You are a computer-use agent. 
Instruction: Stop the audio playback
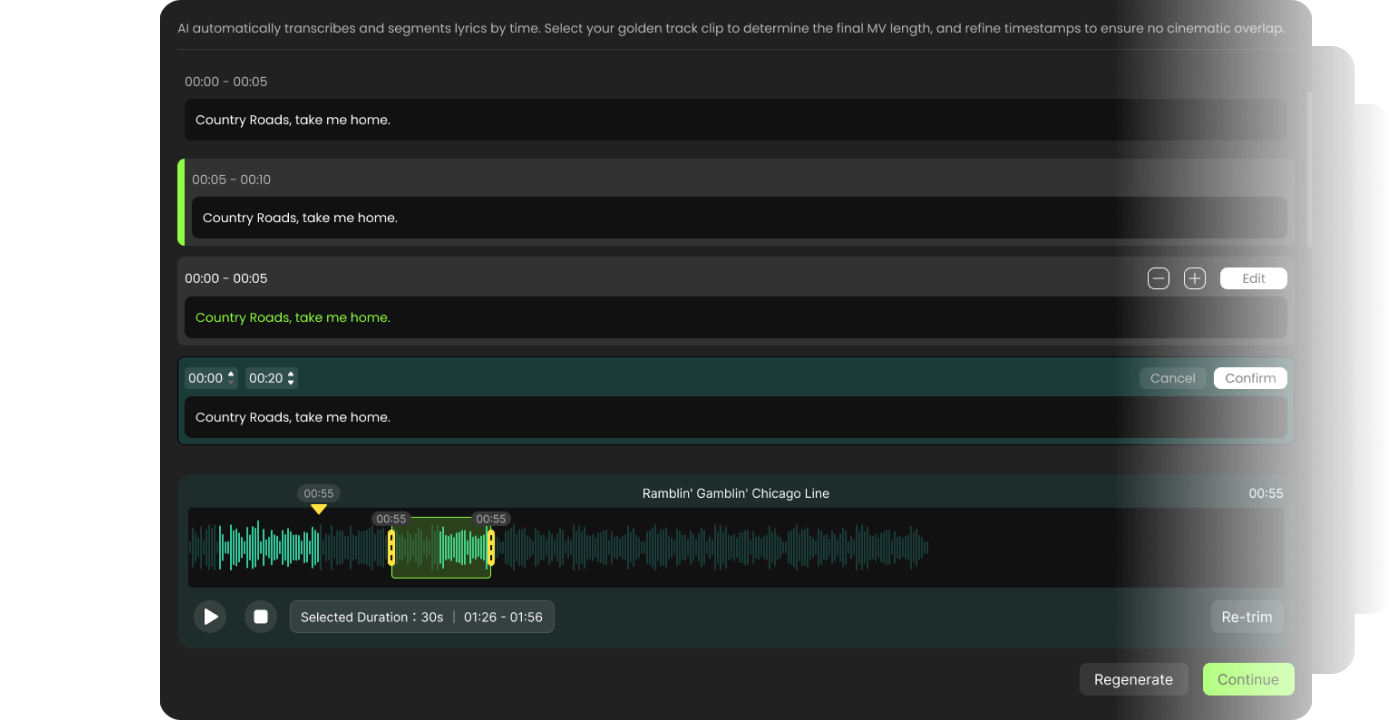tap(261, 617)
